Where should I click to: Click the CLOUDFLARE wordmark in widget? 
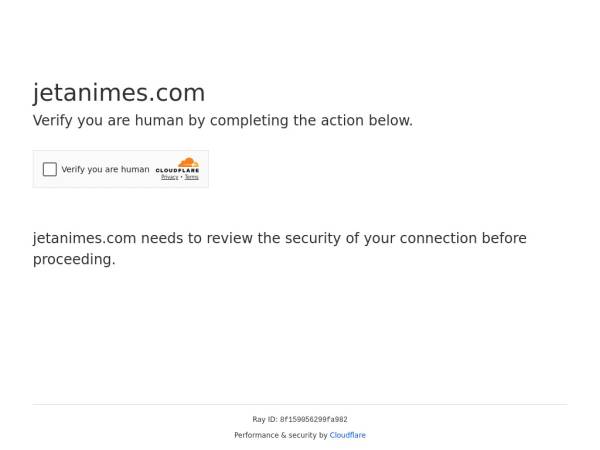point(177,171)
